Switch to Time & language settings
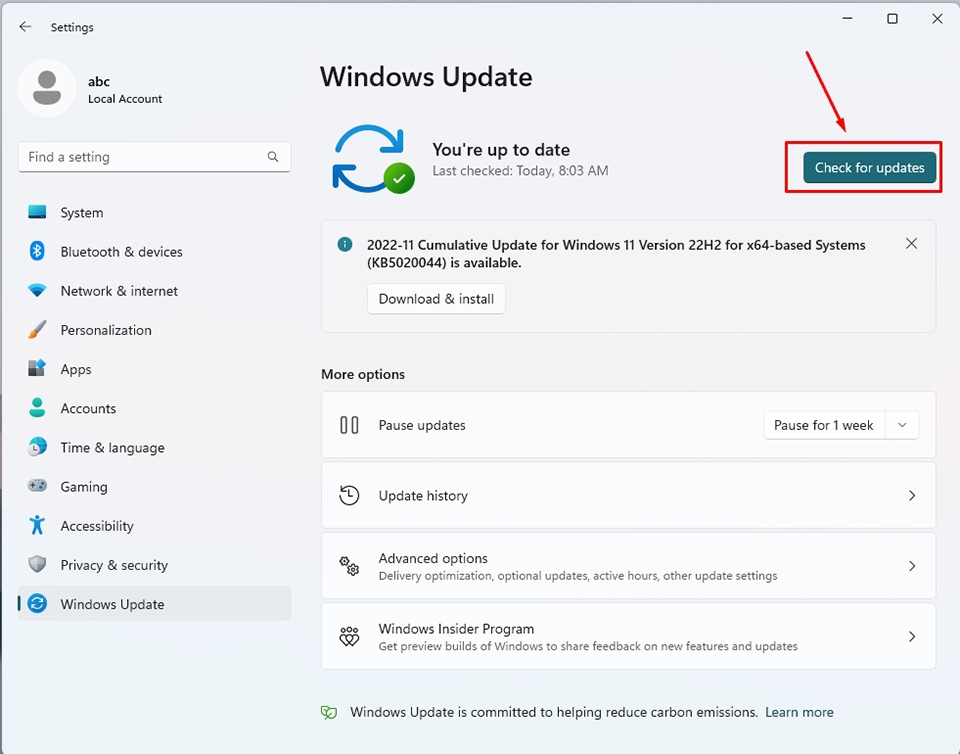960x754 pixels. pyautogui.click(x=112, y=448)
